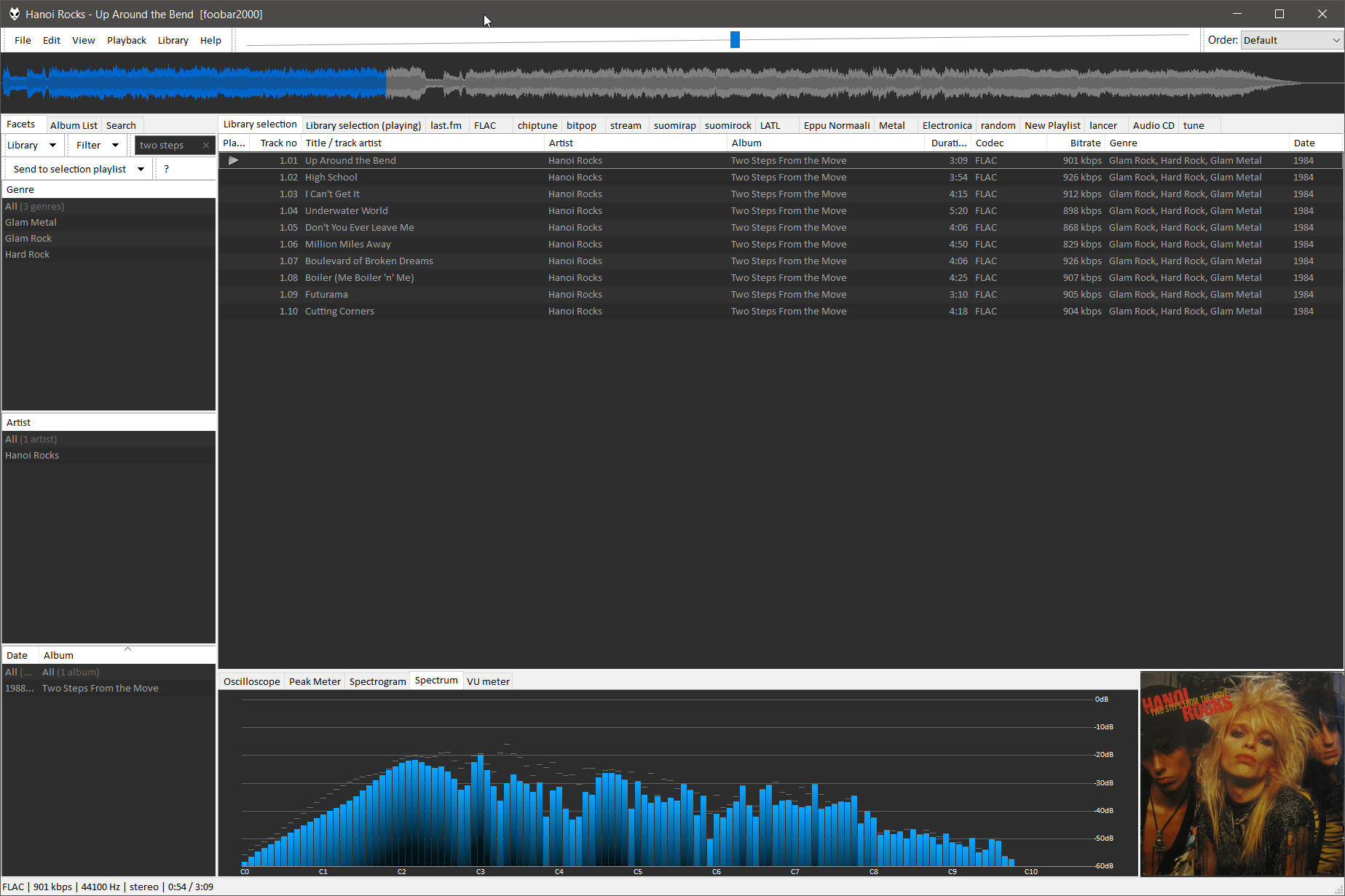Select the track High School
This screenshot has width=1345, height=896.
[x=781, y=178]
